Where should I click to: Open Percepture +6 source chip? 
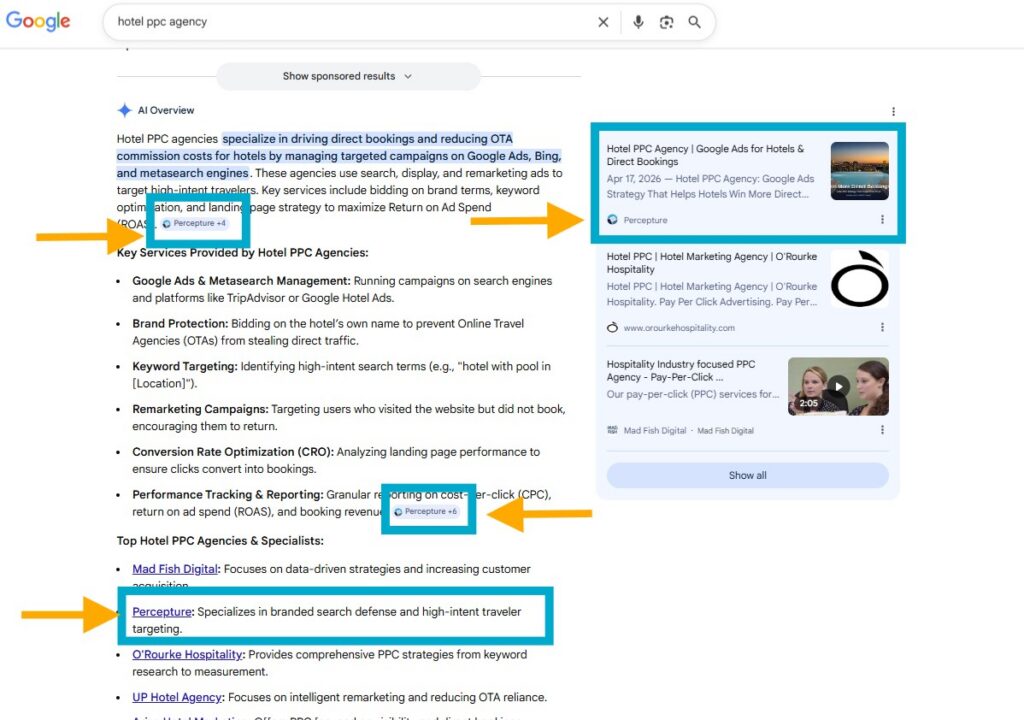[x=426, y=512]
